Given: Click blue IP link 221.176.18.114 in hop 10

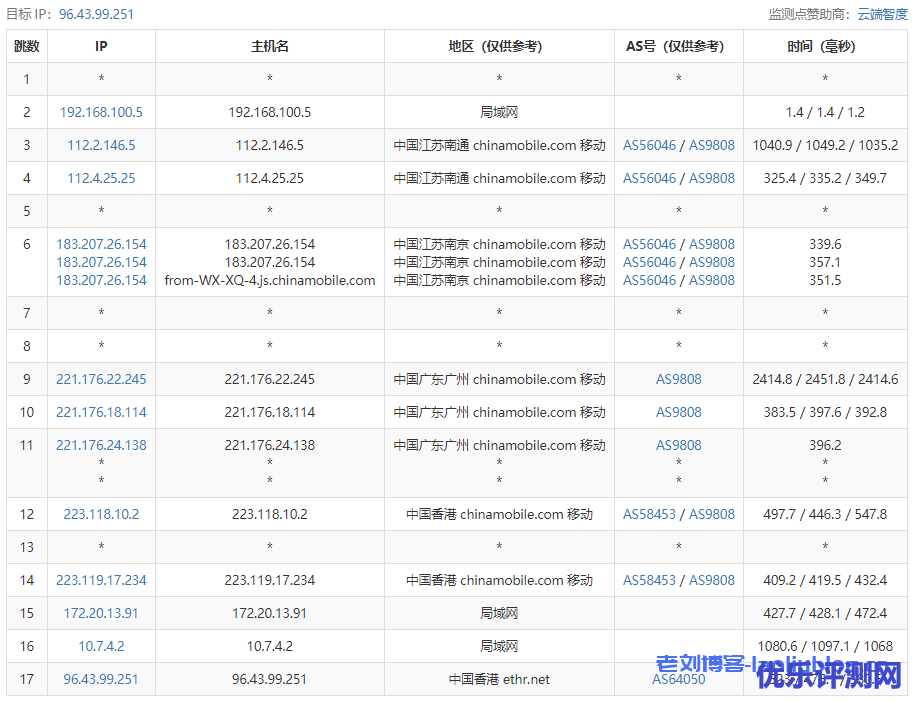Looking at the screenshot, I should (101, 412).
